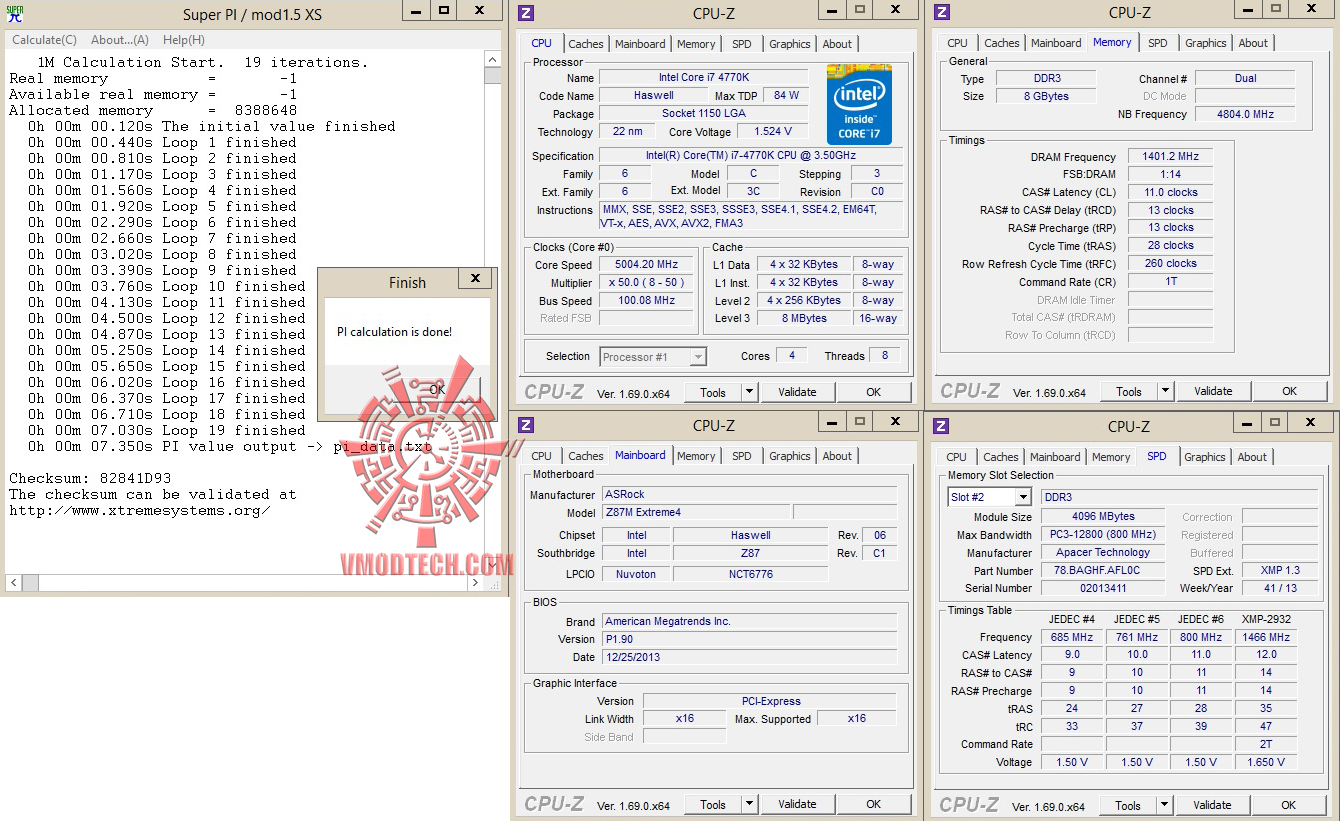Viewport: 1340px width, 821px height.
Task: Confirm OK in Finish dialog
Action: coord(438,390)
